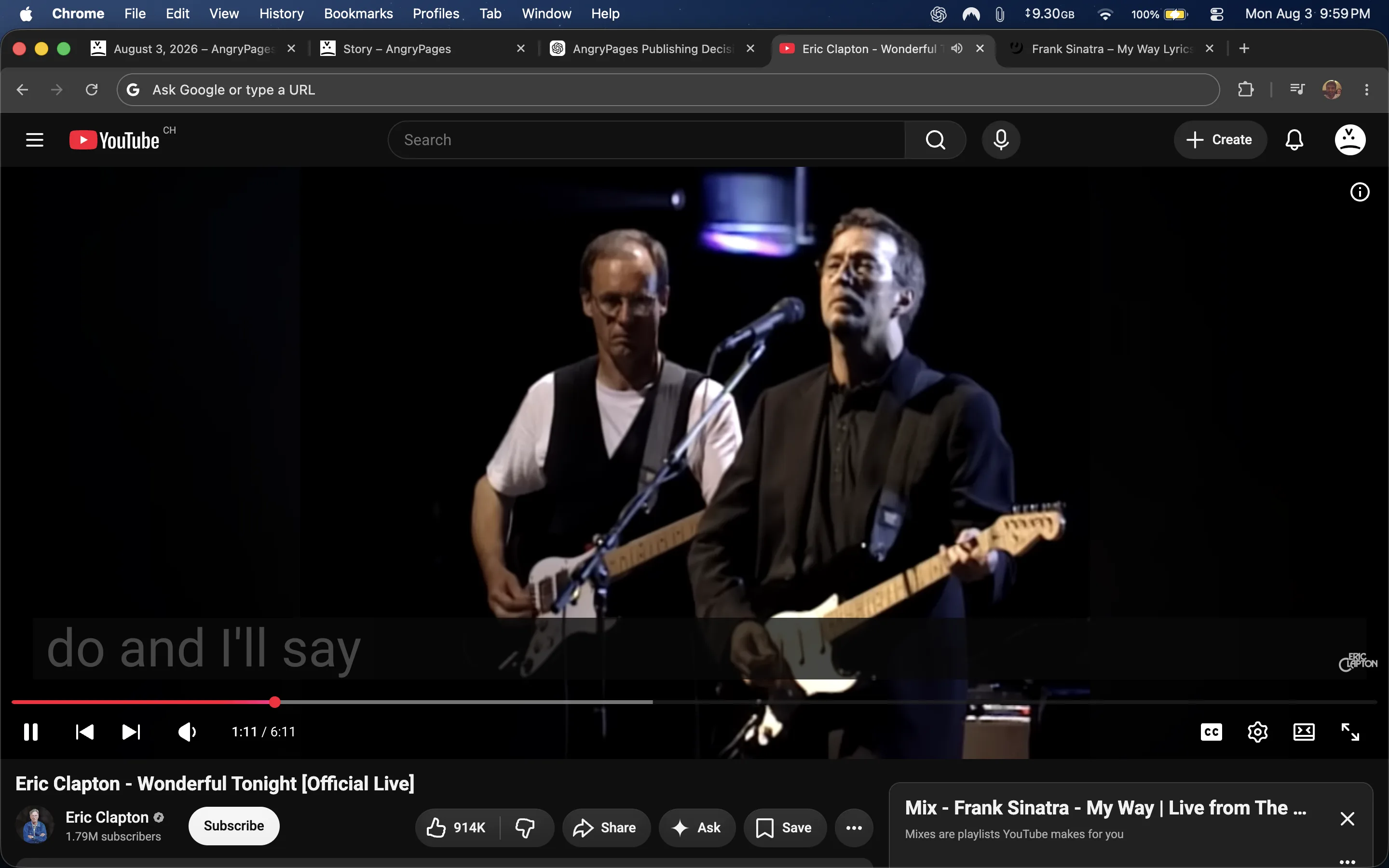Image resolution: width=1389 pixels, height=868 pixels.
Task: Click the YouTube search magnifier button
Action: [x=936, y=139]
